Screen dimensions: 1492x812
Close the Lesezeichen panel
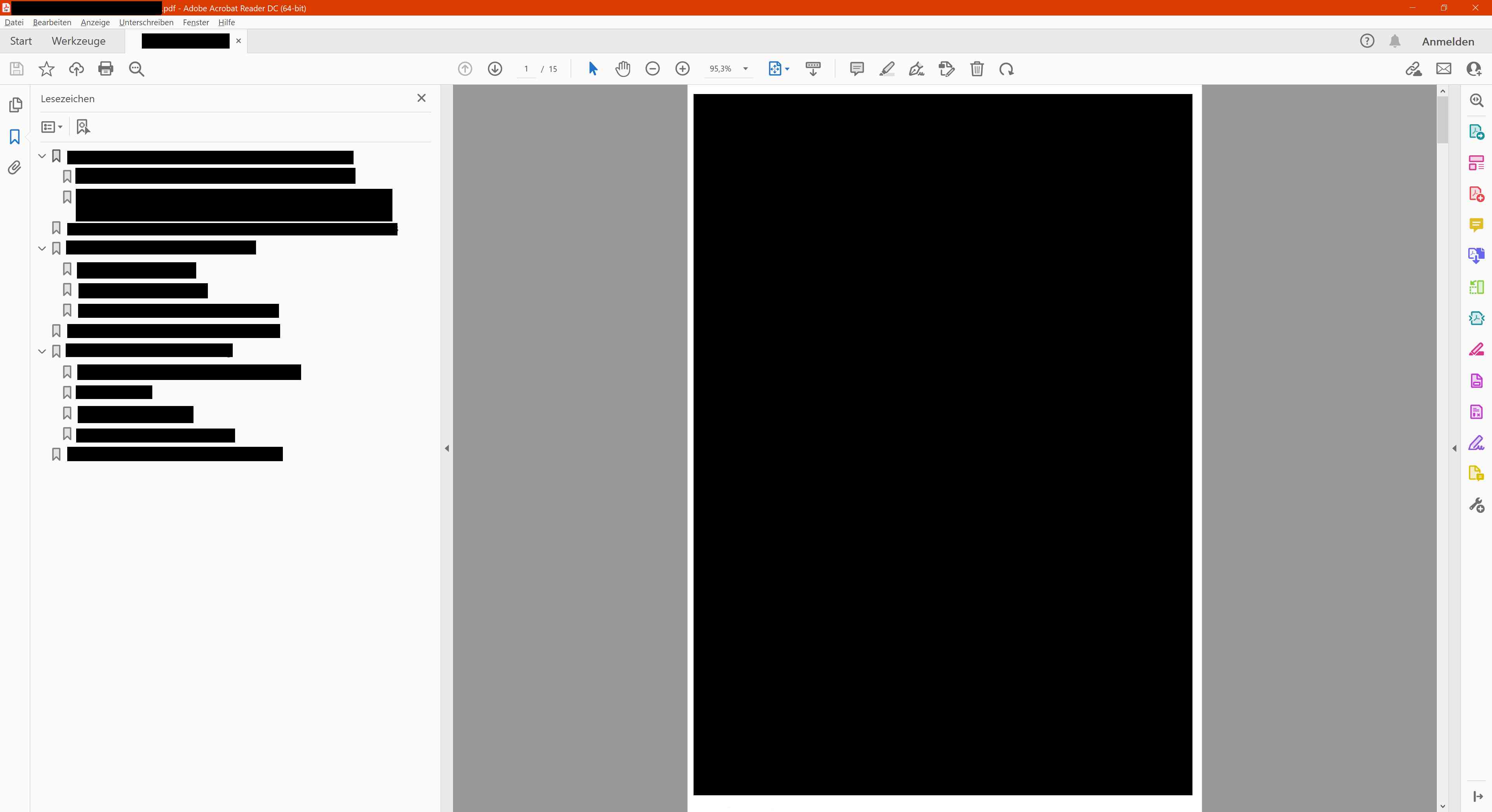[x=421, y=98]
